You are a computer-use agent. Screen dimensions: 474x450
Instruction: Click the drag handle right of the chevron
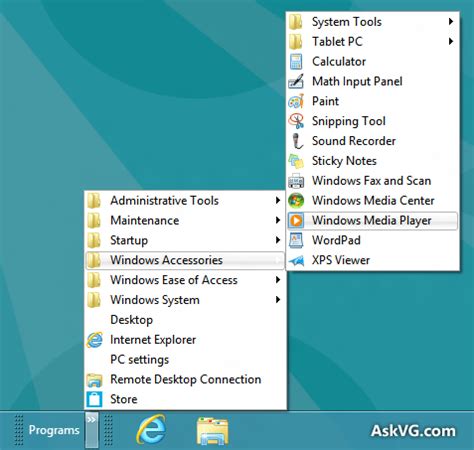tap(108, 430)
